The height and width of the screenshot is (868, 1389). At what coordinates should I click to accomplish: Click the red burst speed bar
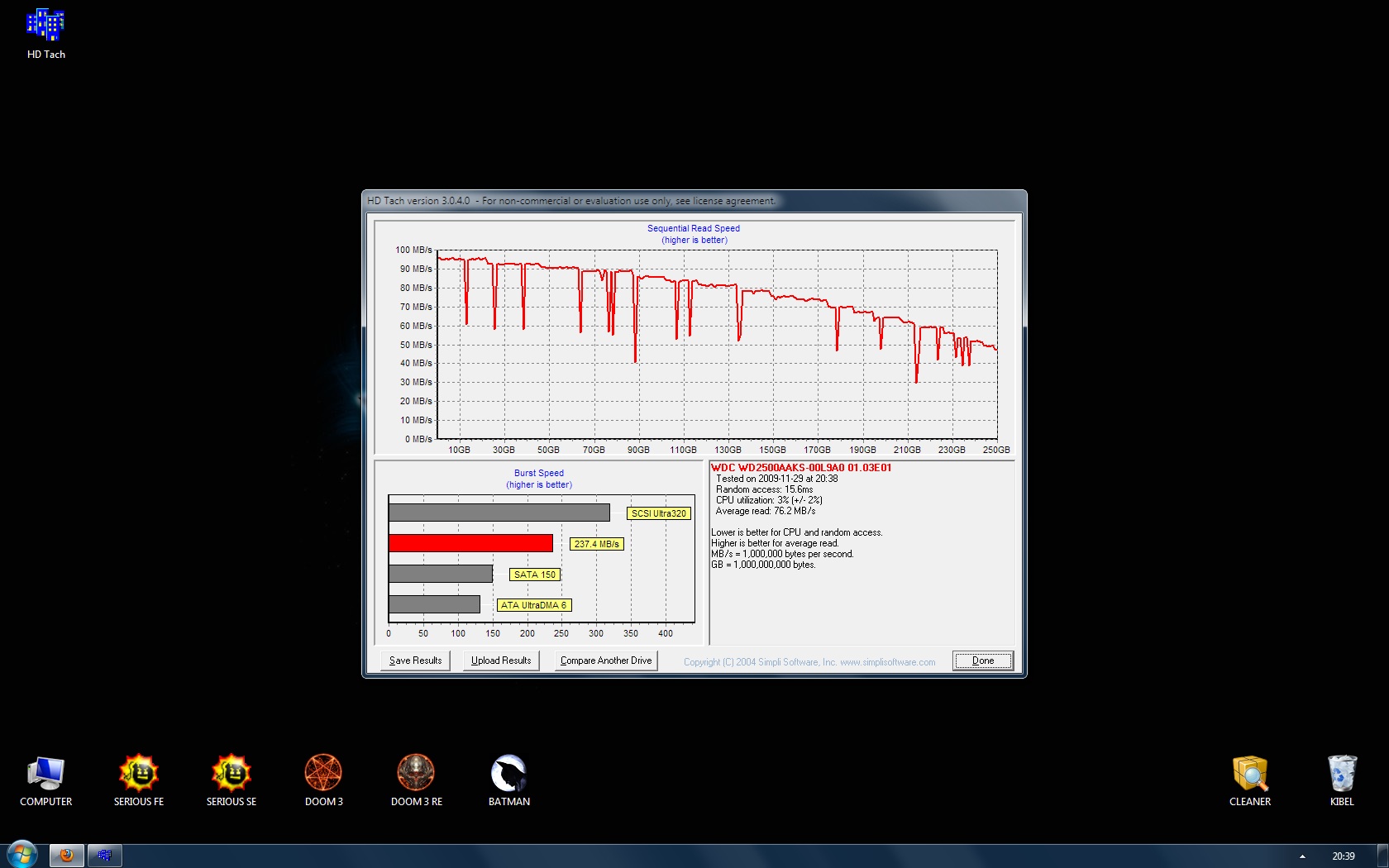coord(471,543)
